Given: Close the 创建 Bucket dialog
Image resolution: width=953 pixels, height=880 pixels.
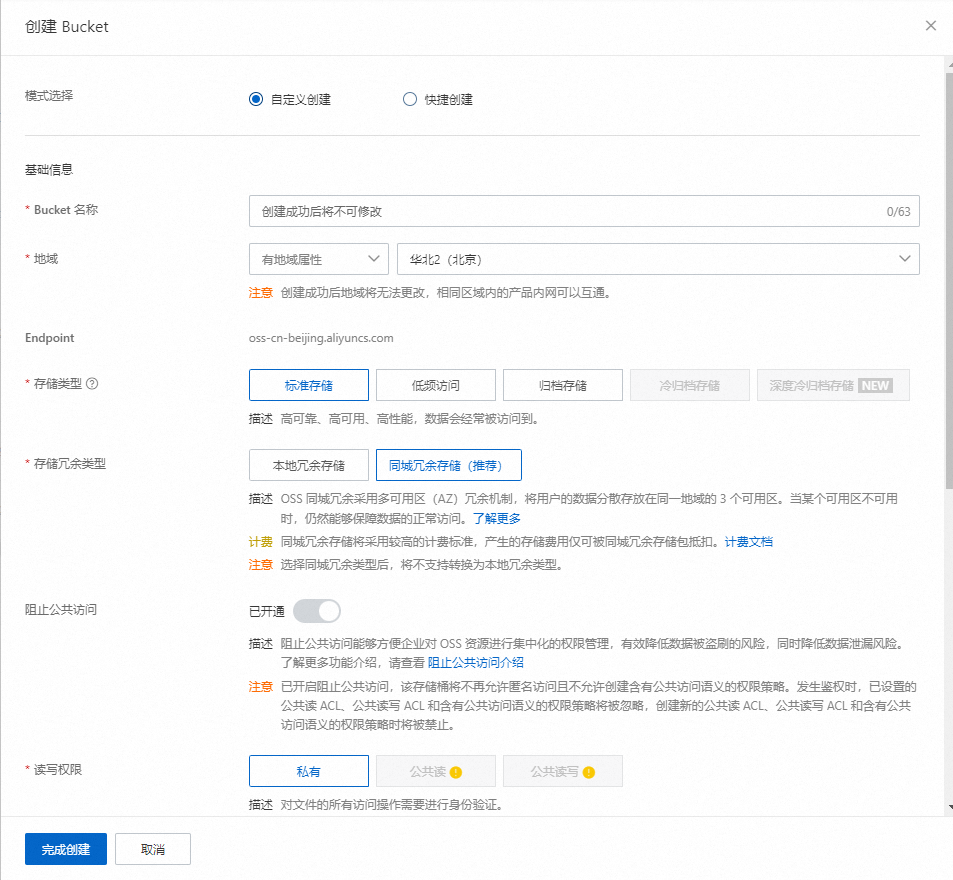Looking at the screenshot, I should point(931,26).
